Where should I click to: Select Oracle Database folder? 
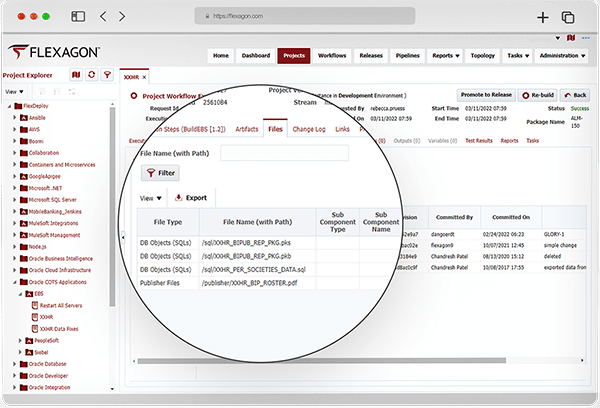click(47, 364)
